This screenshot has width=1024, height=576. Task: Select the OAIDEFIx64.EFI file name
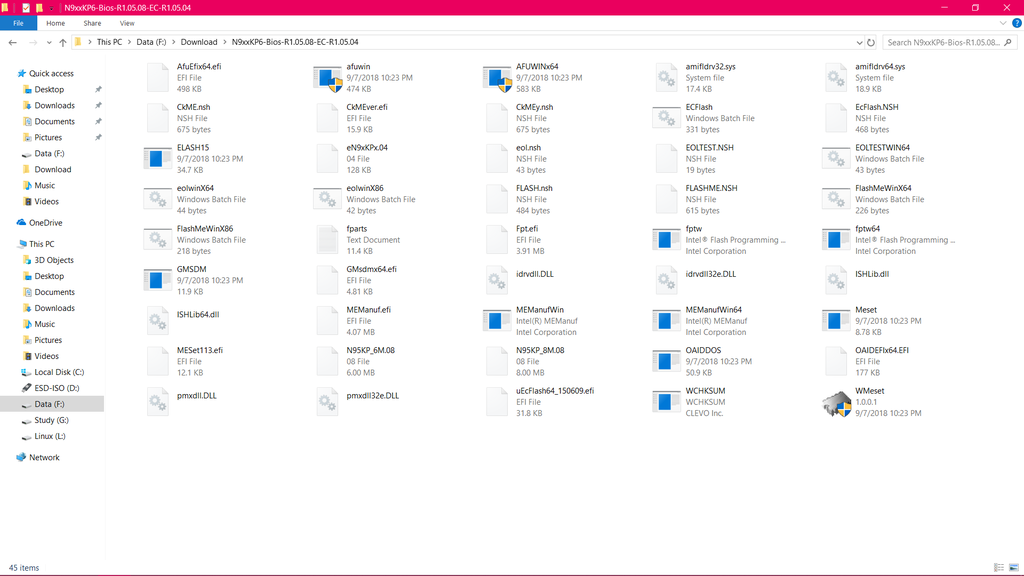(x=882, y=350)
